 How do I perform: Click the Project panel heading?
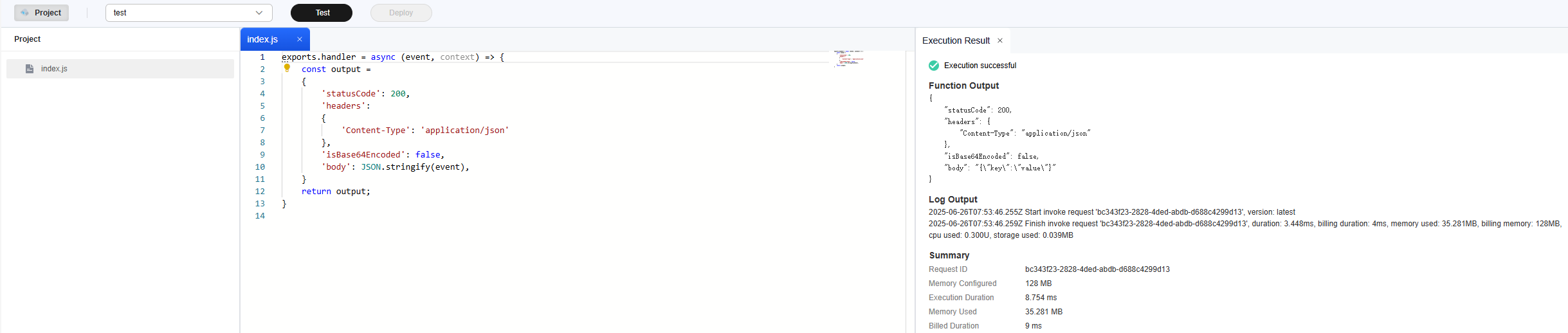click(27, 39)
